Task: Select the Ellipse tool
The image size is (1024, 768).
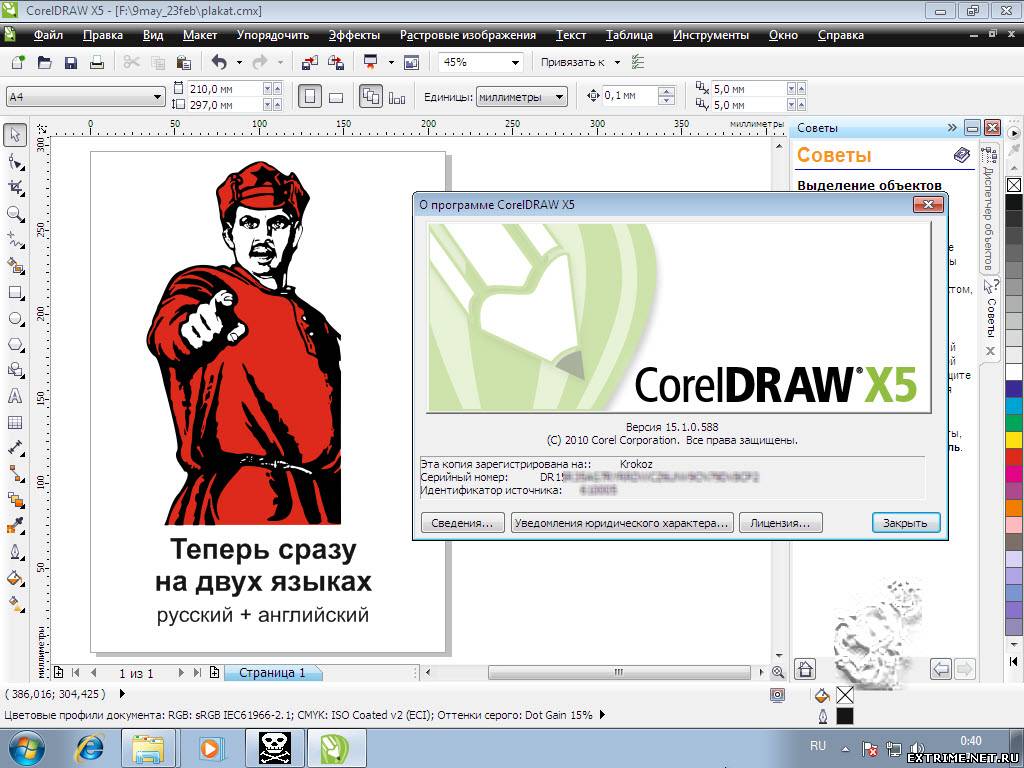Action: pyautogui.click(x=15, y=318)
